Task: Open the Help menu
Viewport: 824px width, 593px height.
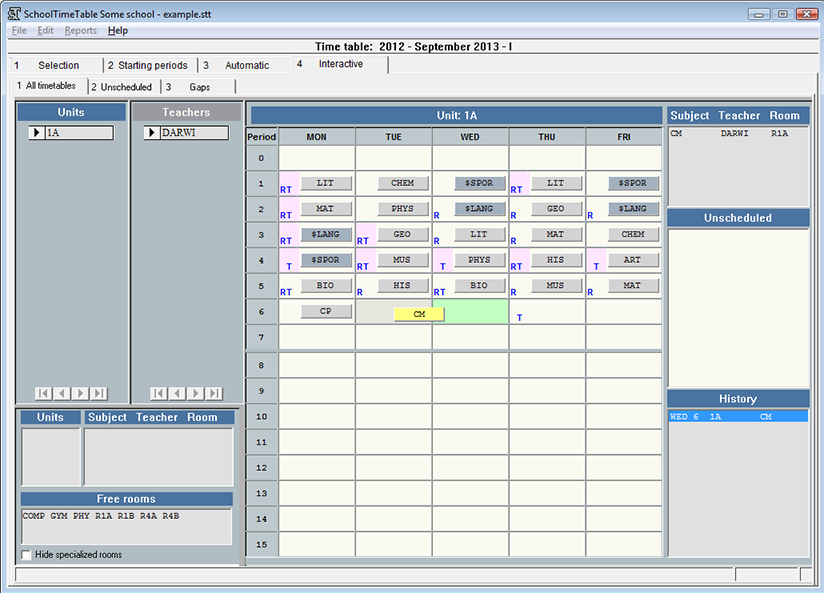Action: (x=118, y=30)
